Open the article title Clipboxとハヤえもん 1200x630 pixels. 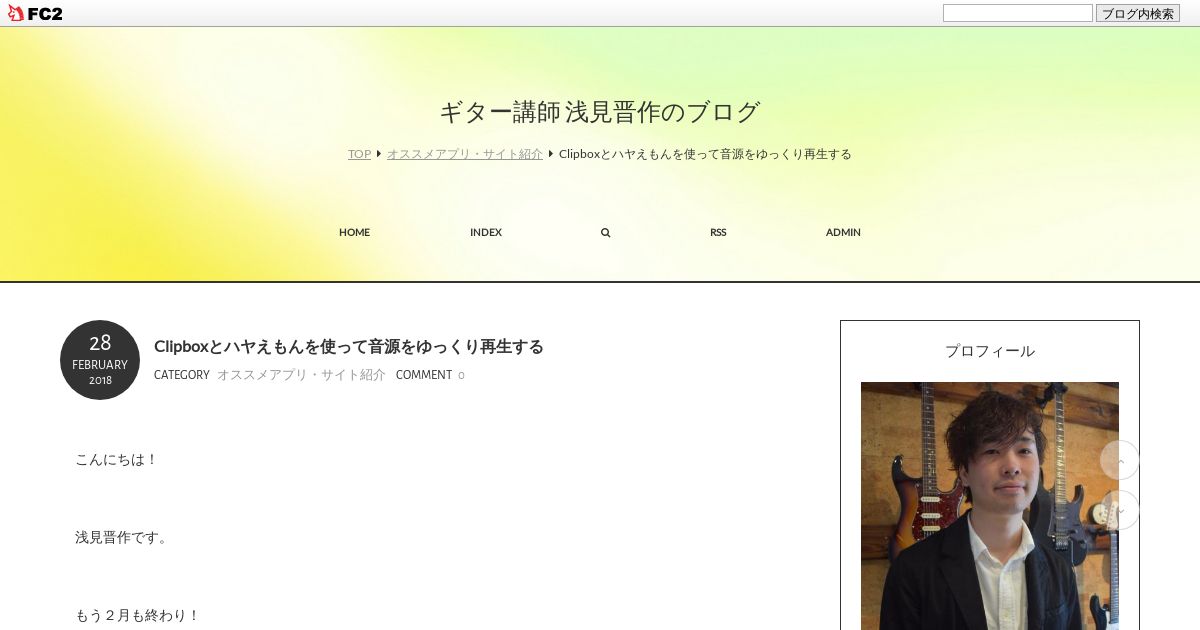click(x=349, y=347)
